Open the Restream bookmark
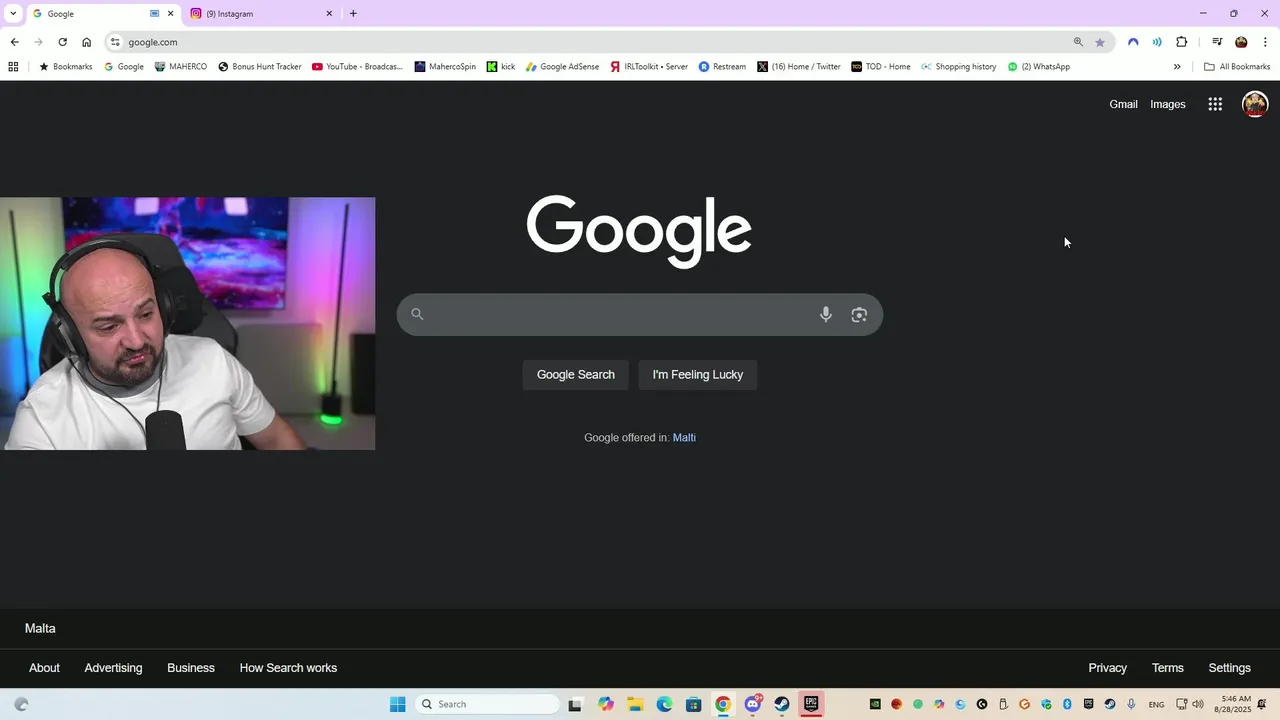 tap(722, 67)
